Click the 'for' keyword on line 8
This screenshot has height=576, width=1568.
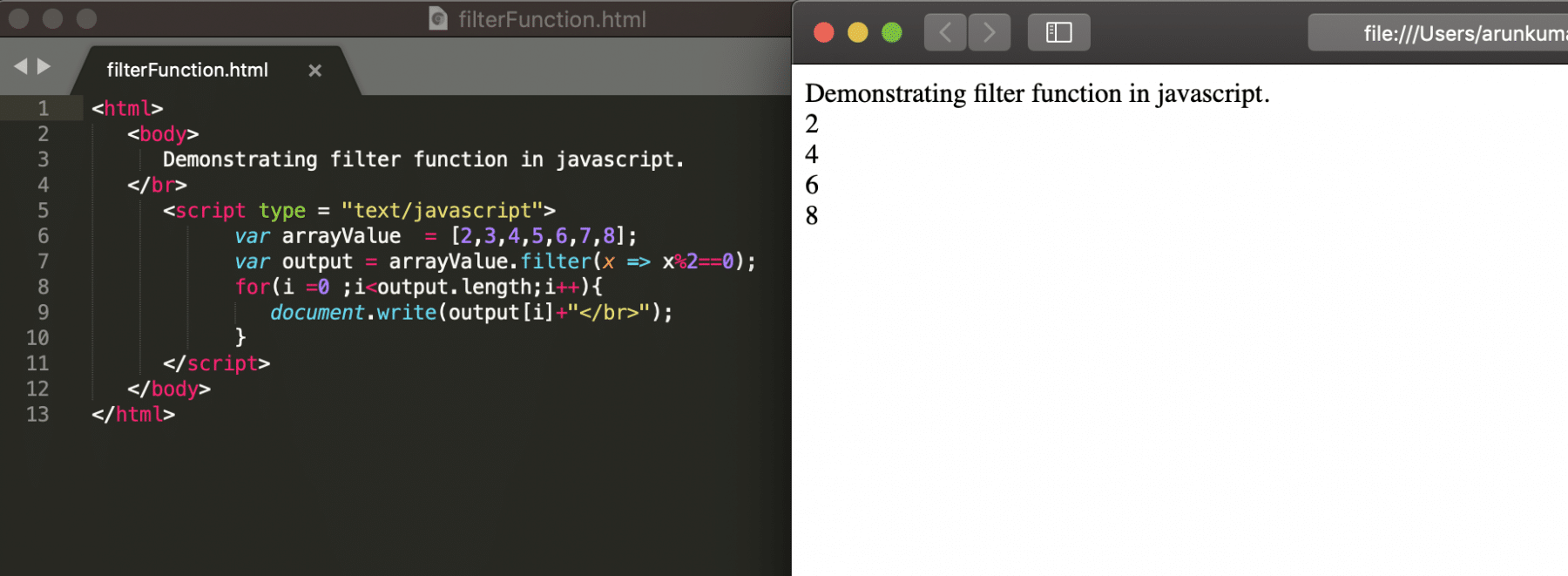pos(253,287)
